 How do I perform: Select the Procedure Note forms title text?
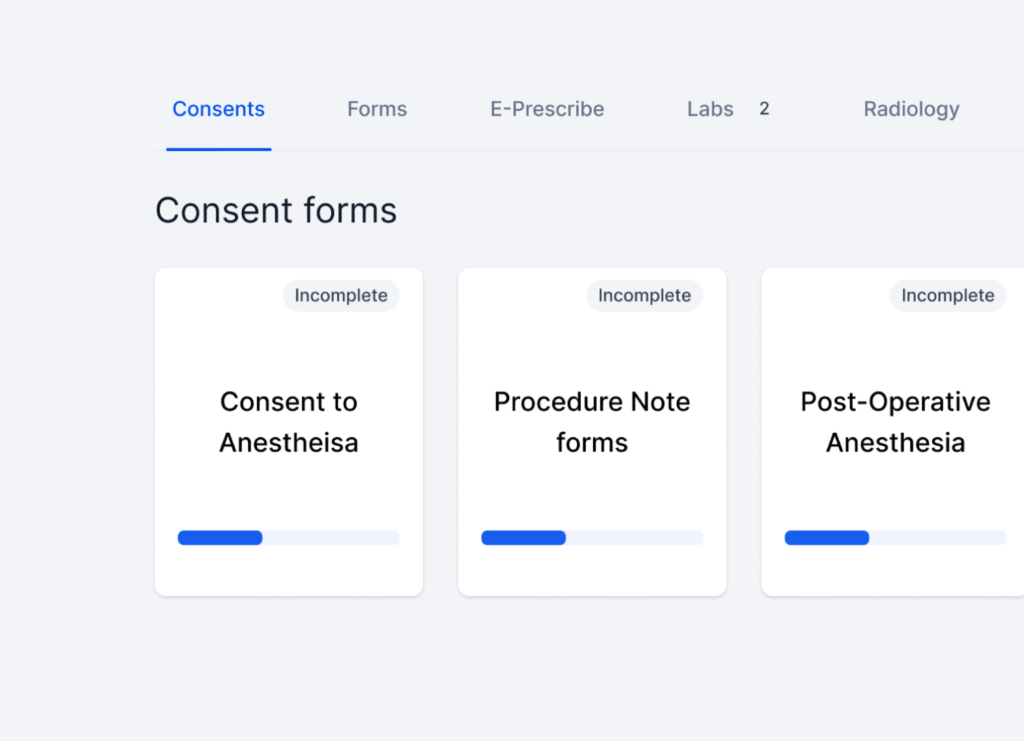click(x=591, y=421)
